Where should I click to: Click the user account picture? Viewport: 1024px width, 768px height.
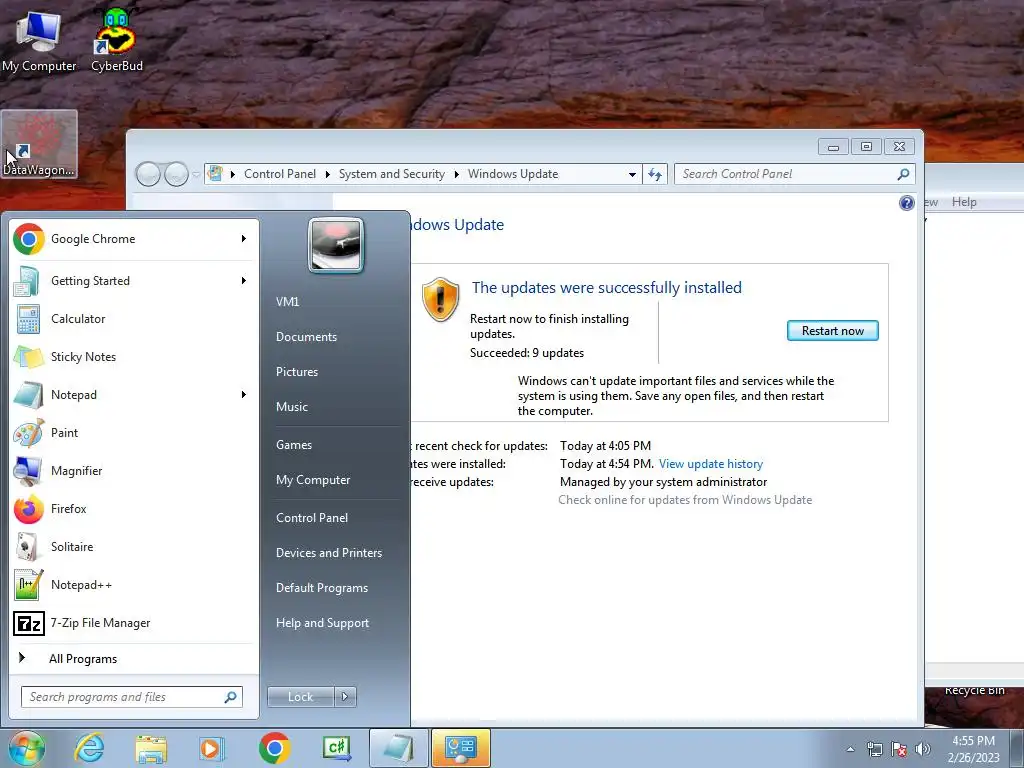pyautogui.click(x=336, y=245)
